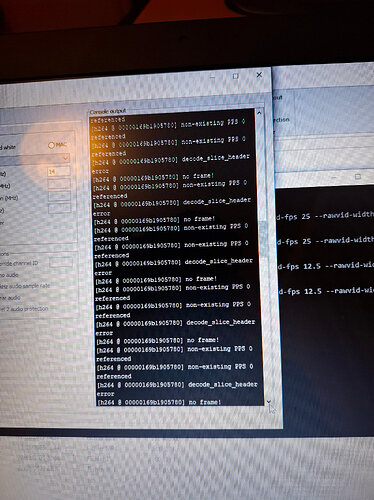The height and width of the screenshot is (500, 374).
Task: Toggle the no audio option
Action: coord(9,275)
